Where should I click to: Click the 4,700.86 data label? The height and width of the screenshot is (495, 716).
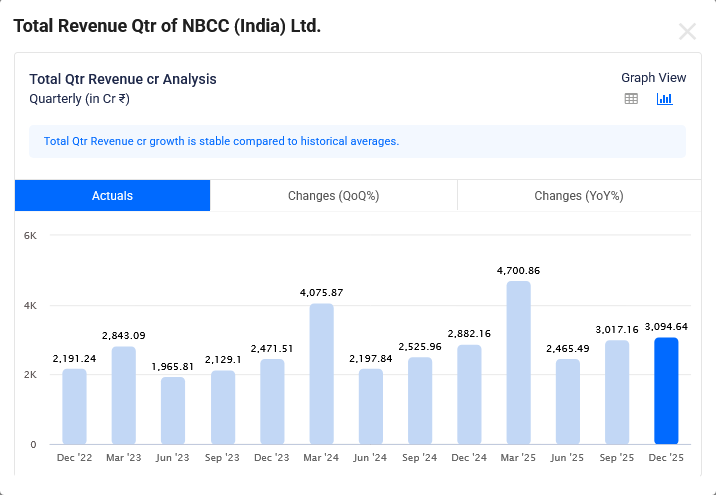[518, 271]
